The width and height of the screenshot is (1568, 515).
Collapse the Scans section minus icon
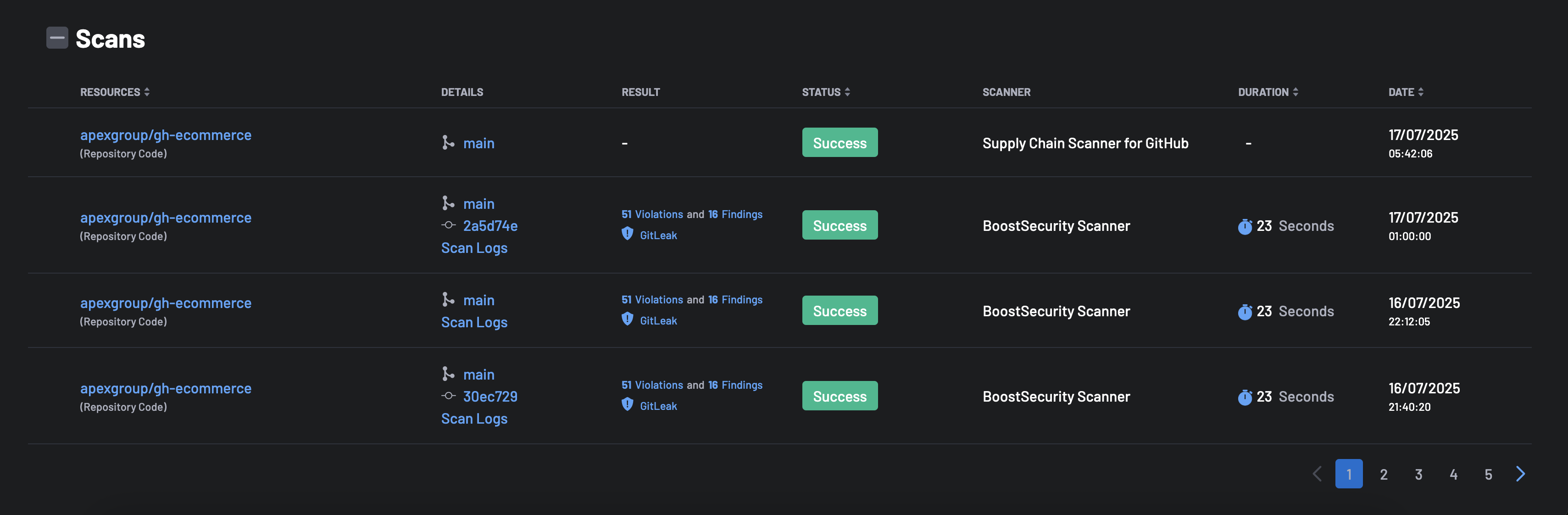57,38
